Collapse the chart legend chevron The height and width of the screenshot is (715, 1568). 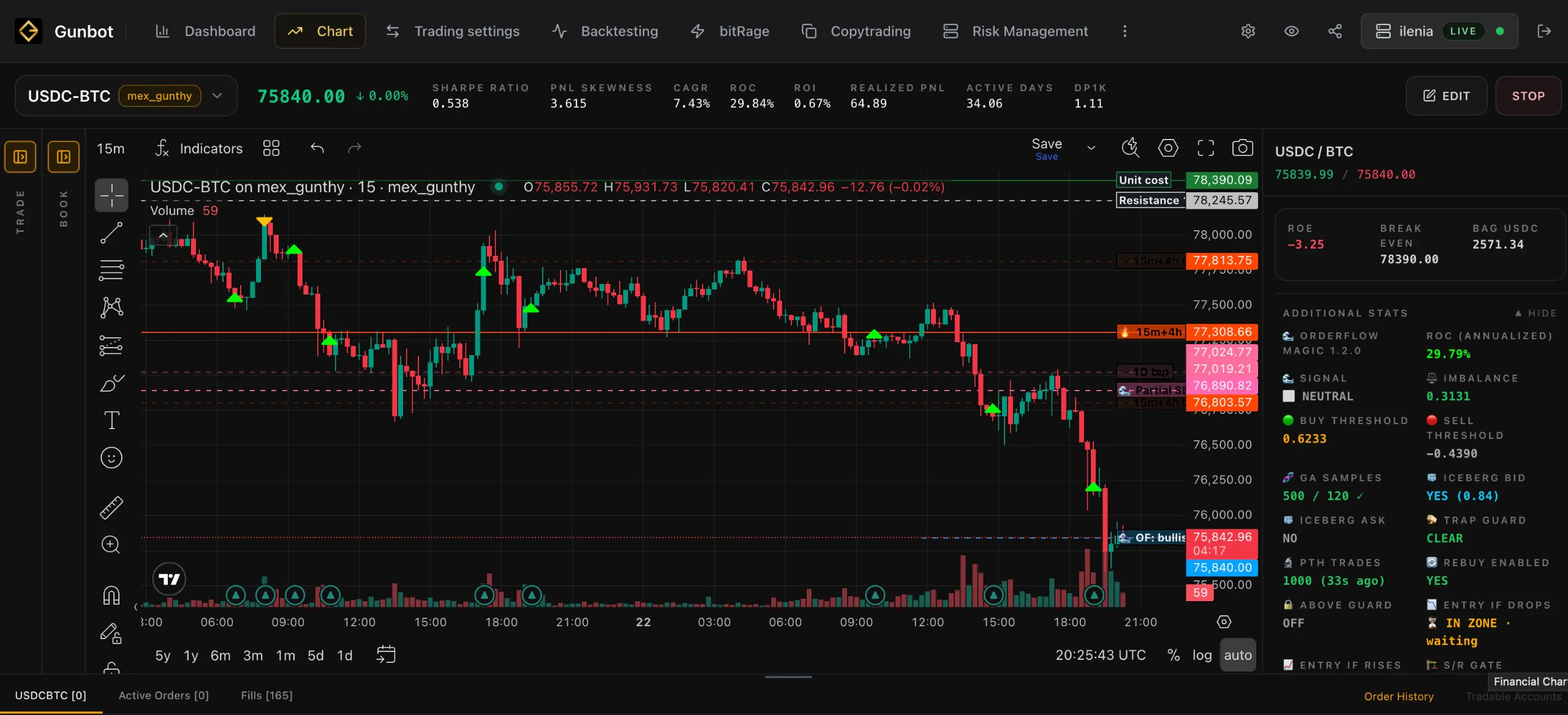[163, 235]
